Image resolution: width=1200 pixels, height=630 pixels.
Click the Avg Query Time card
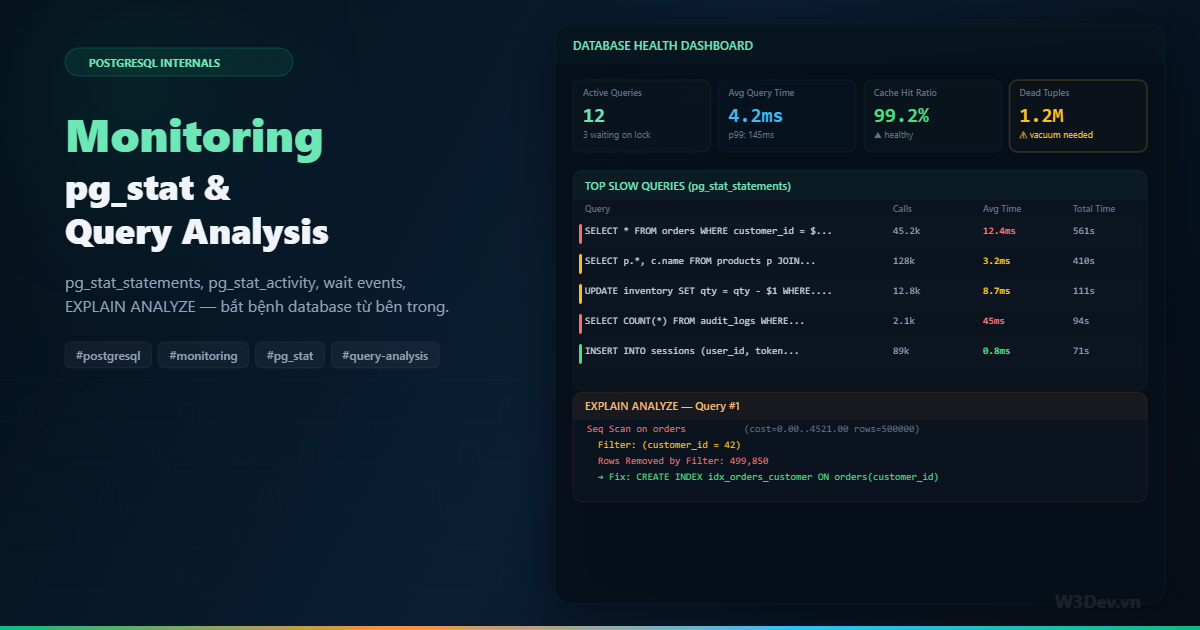pyautogui.click(x=787, y=115)
